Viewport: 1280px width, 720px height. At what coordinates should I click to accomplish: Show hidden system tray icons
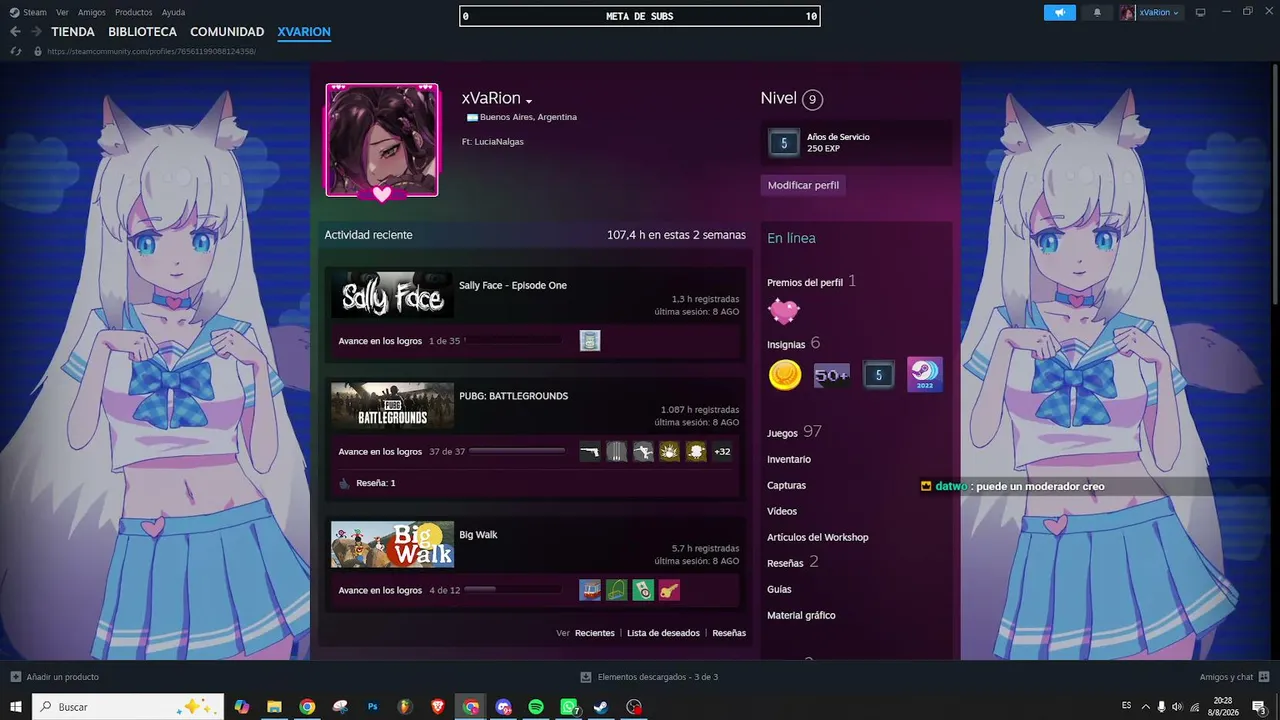[1146, 707]
